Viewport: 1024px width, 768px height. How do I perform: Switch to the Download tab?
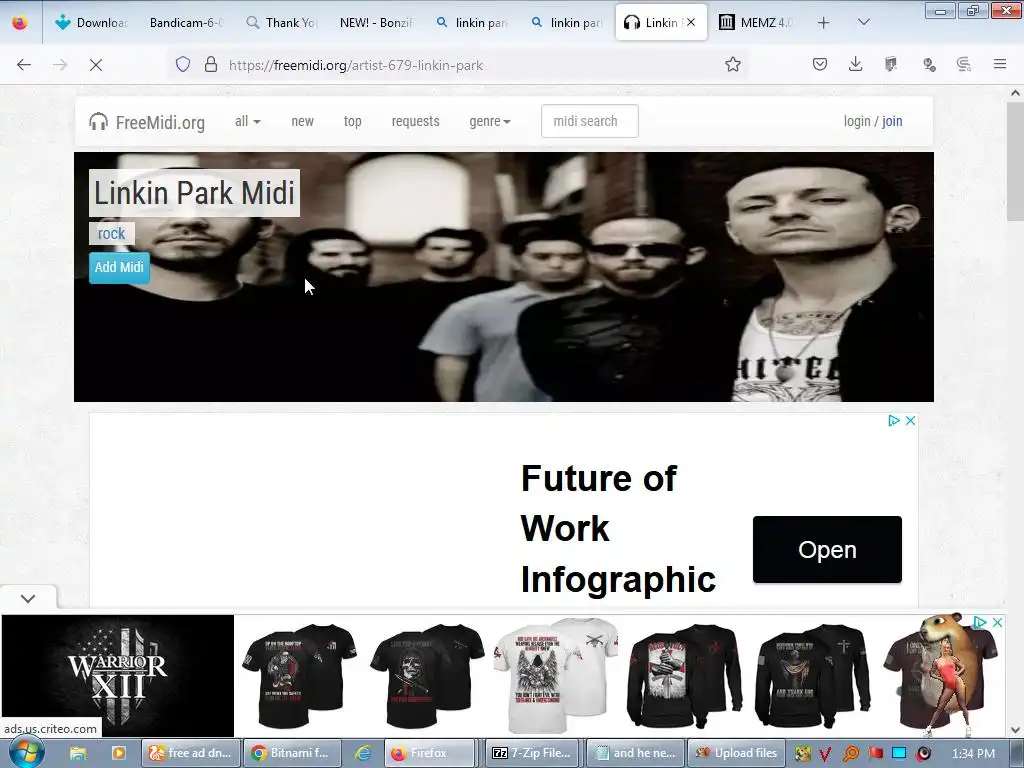90,22
